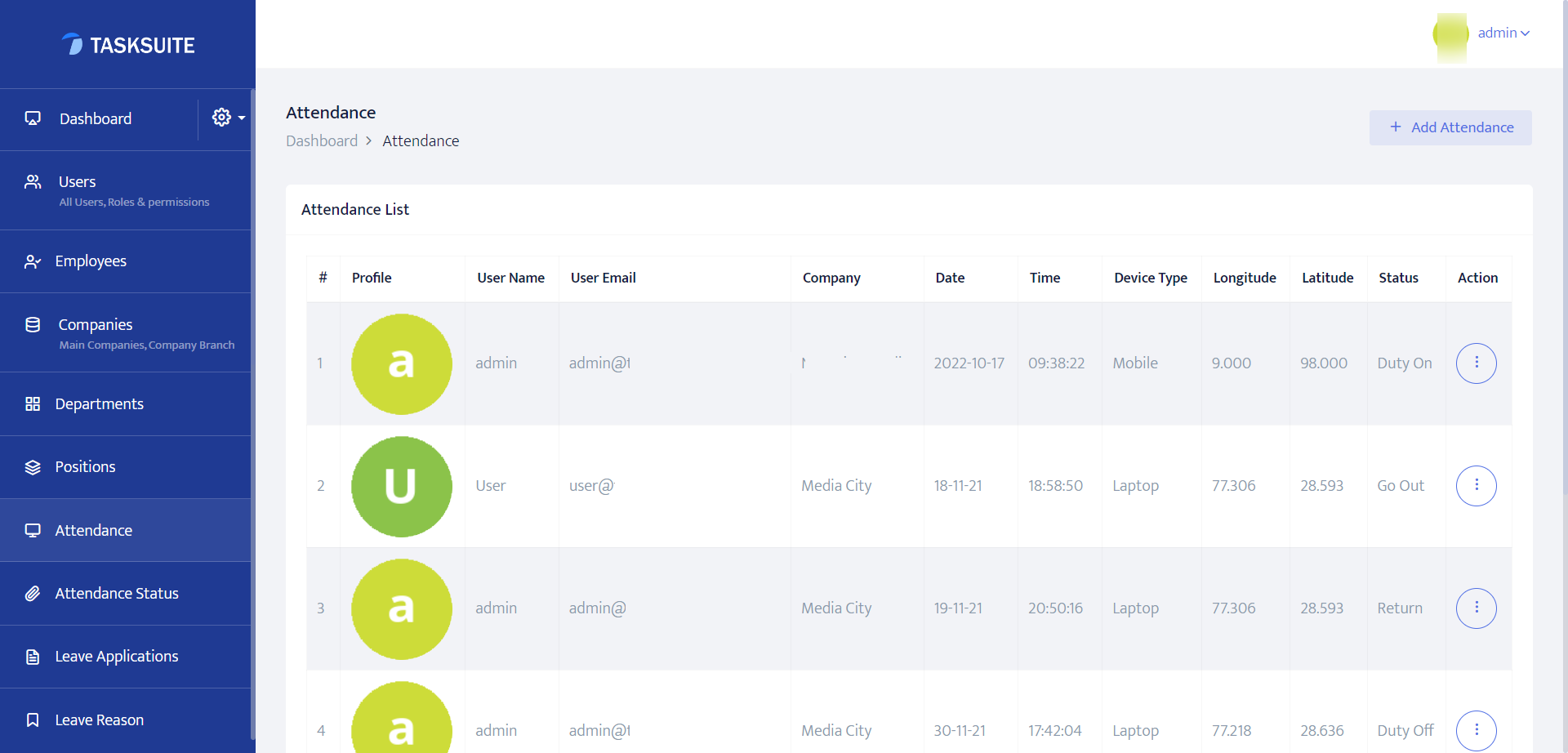Navigate to Dashboard breadcrumb link
The height and width of the screenshot is (753, 1568).
pyautogui.click(x=322, y=141)
